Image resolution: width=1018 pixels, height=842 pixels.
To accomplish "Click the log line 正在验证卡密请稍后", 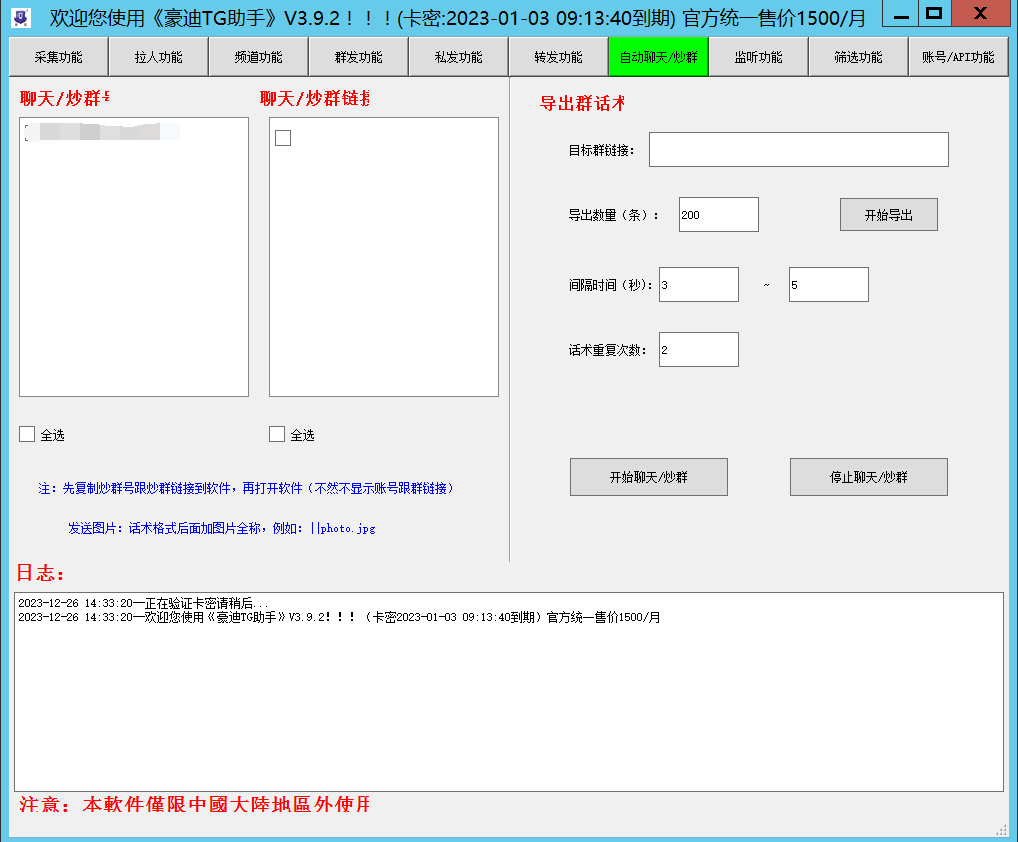I will (x=143, y=603).
